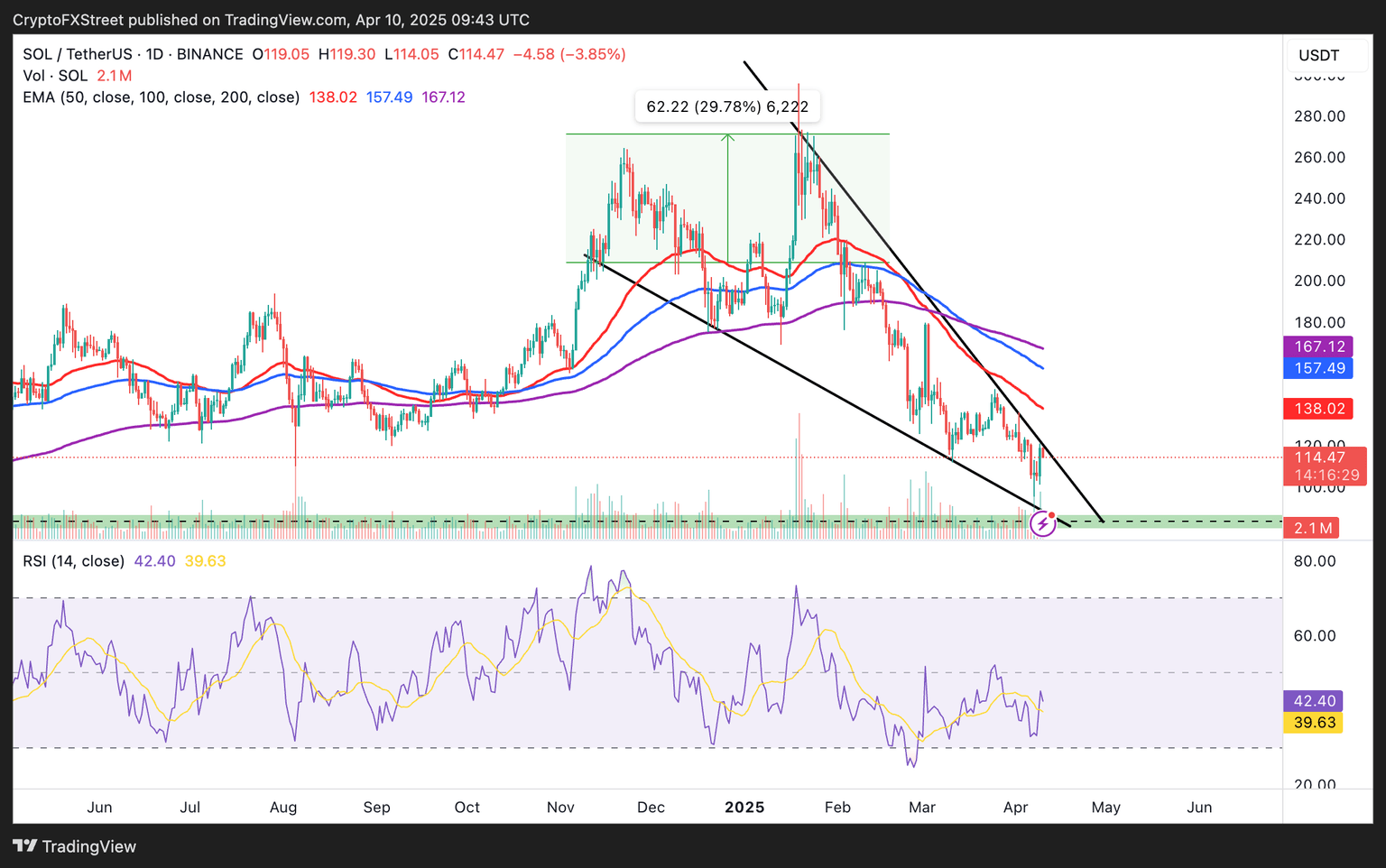Click the lightning quick-trade icon on the chart
1386x868 pixels.
point(1044,522)
